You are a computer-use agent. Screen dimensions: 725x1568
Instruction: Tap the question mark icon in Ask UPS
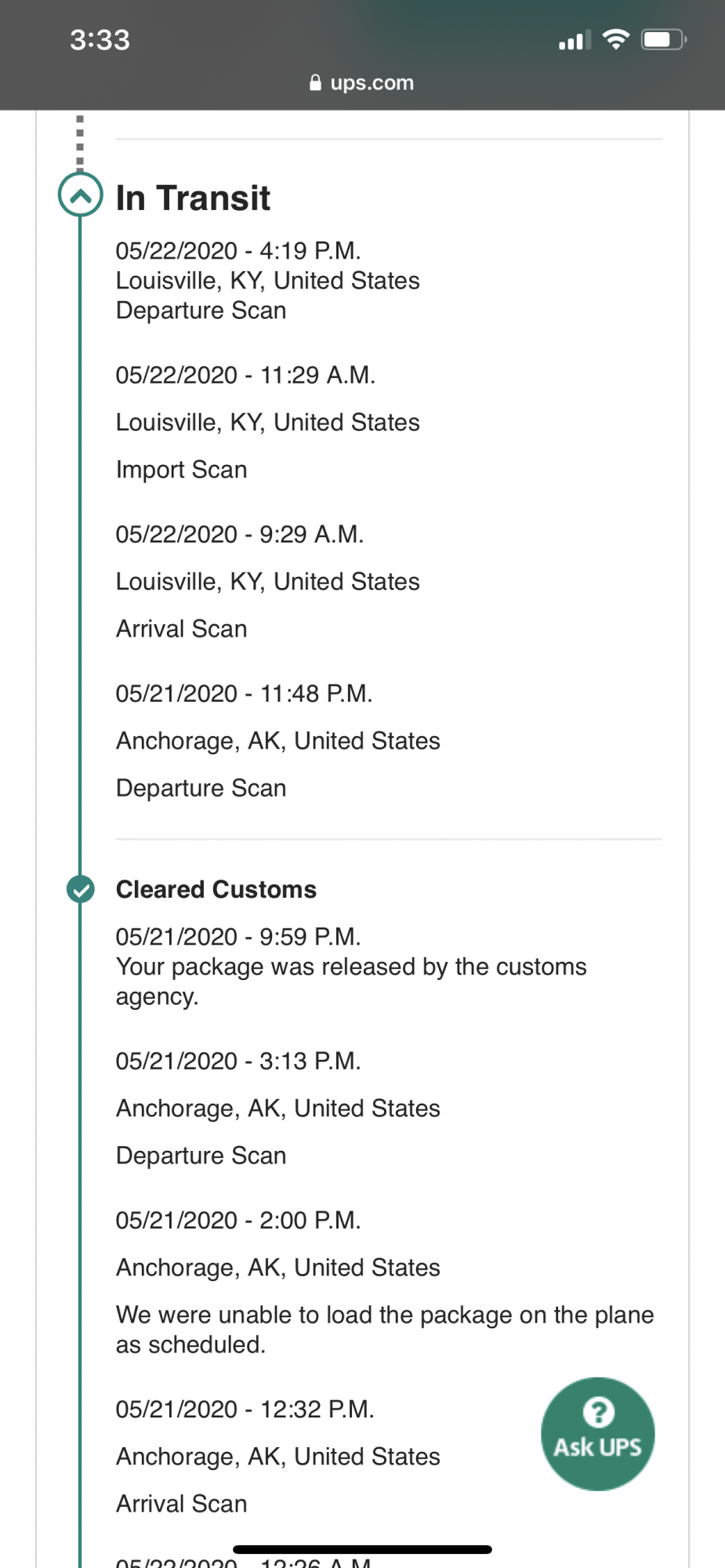pos(598,1412)
